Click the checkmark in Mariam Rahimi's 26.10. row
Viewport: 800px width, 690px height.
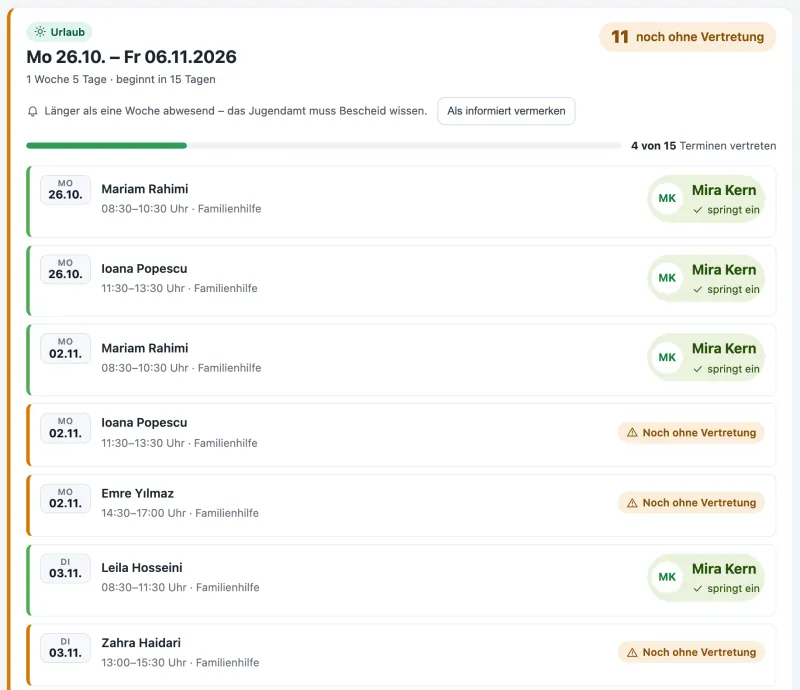697,210
